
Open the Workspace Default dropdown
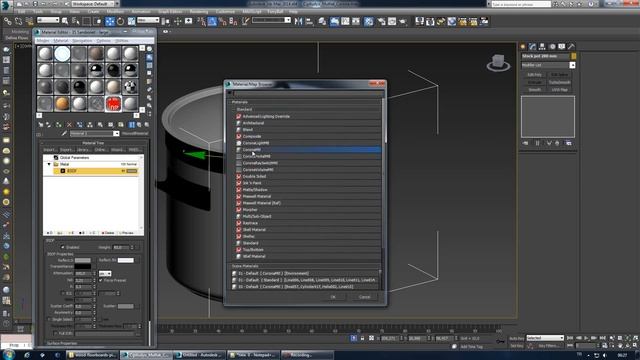[x=95, y=4]
